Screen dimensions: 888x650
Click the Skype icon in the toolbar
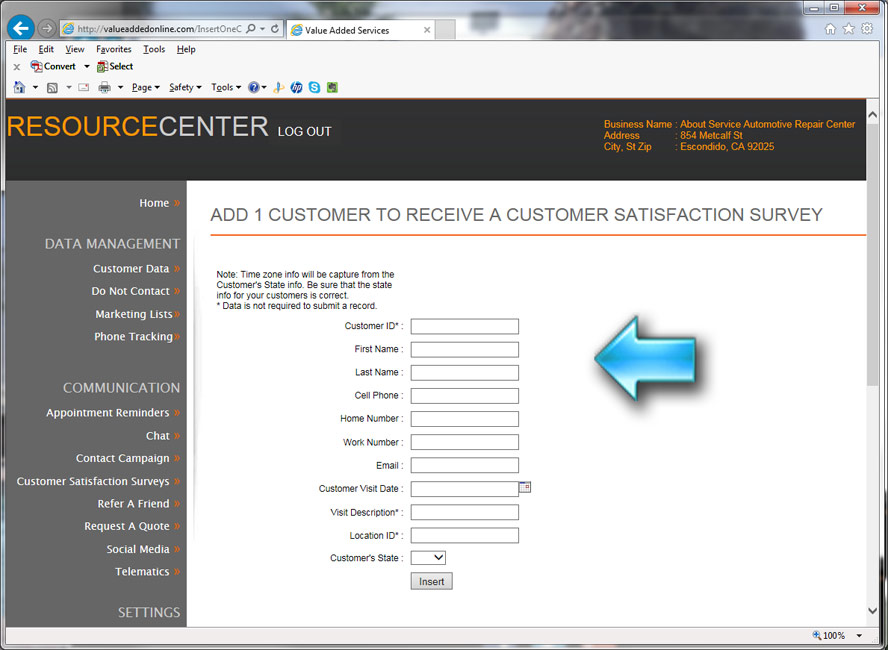314,87
